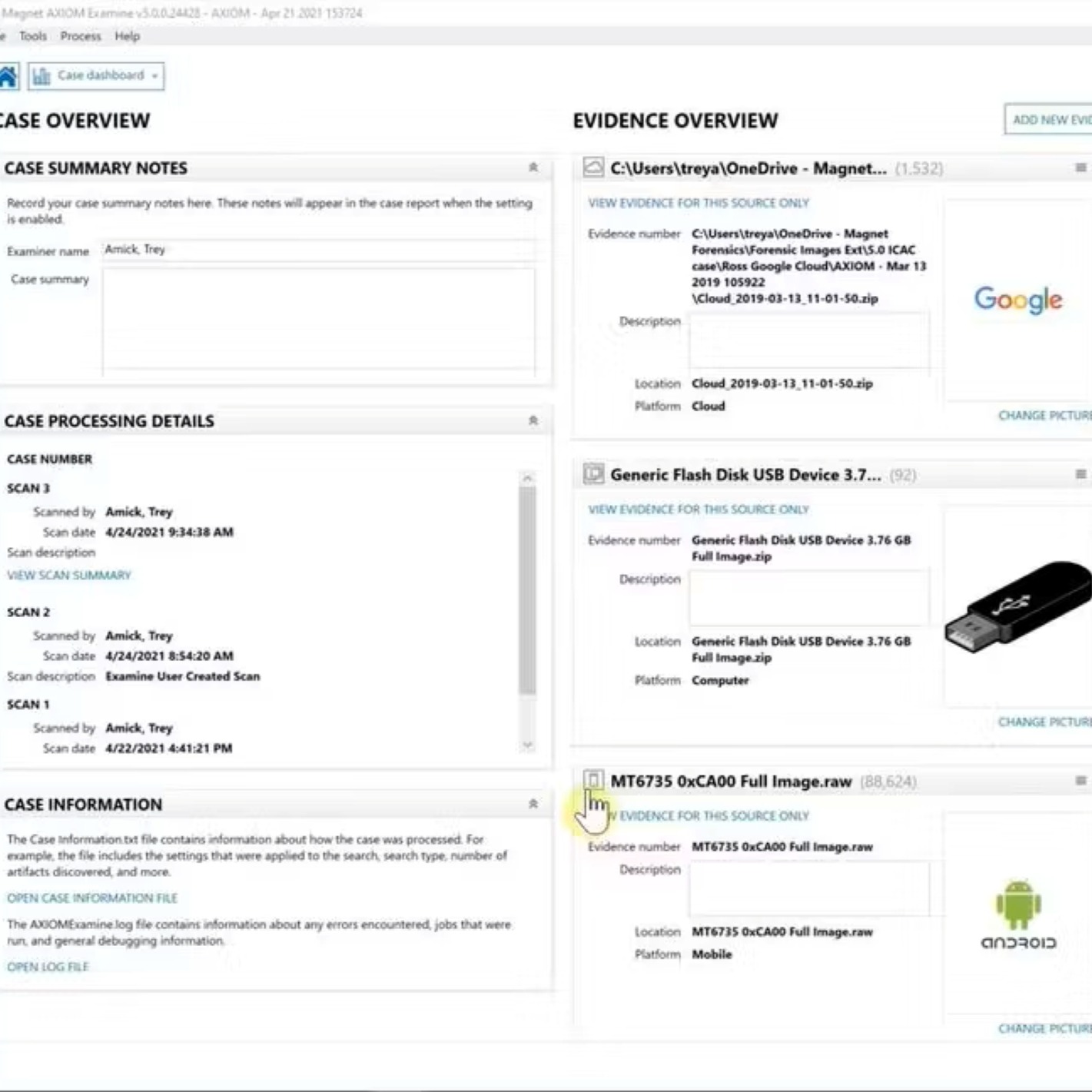This screenshot has height=1092, width=1092.
Task: Click the MT6735 mobile source icon
Action: 593,781
